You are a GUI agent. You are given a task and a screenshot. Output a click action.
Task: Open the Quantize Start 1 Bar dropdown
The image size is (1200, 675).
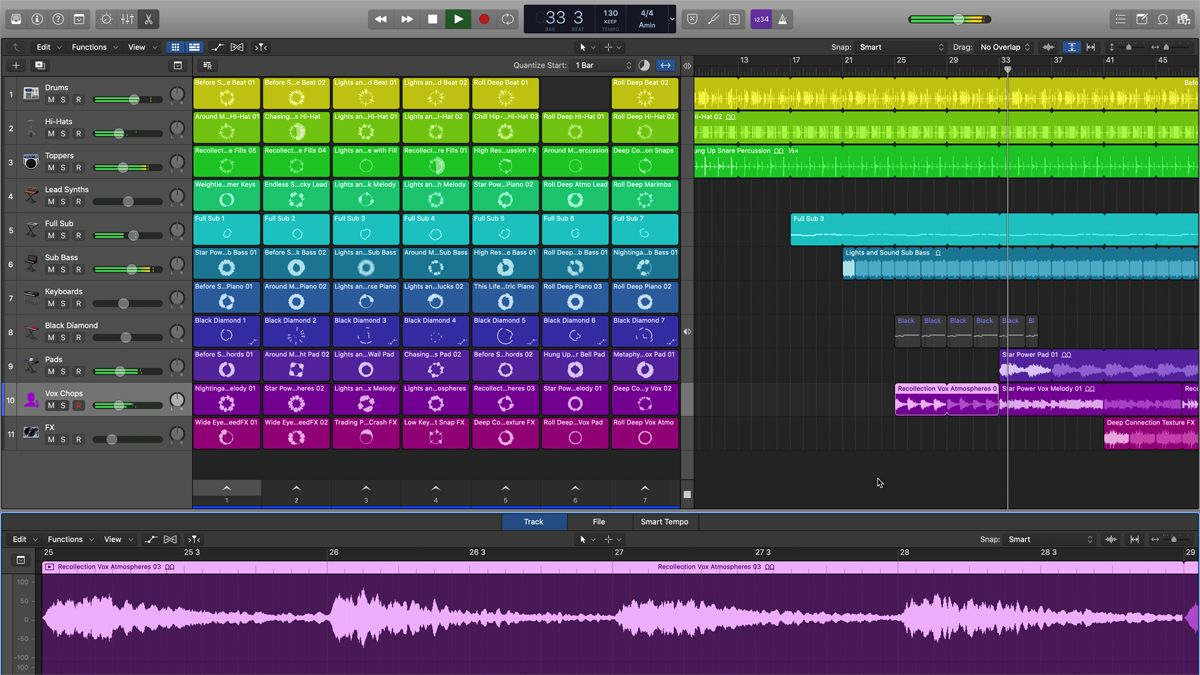click(602, 65)
